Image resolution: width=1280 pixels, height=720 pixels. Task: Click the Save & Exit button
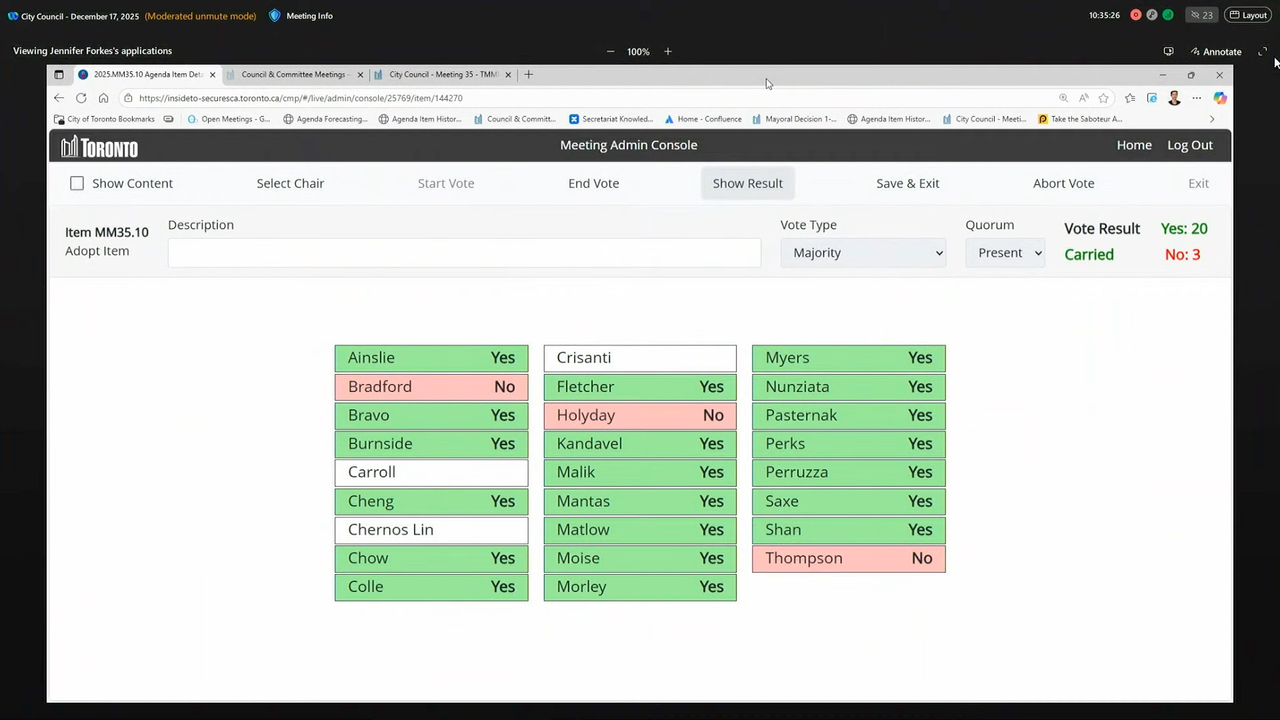[x=907, y=183]
